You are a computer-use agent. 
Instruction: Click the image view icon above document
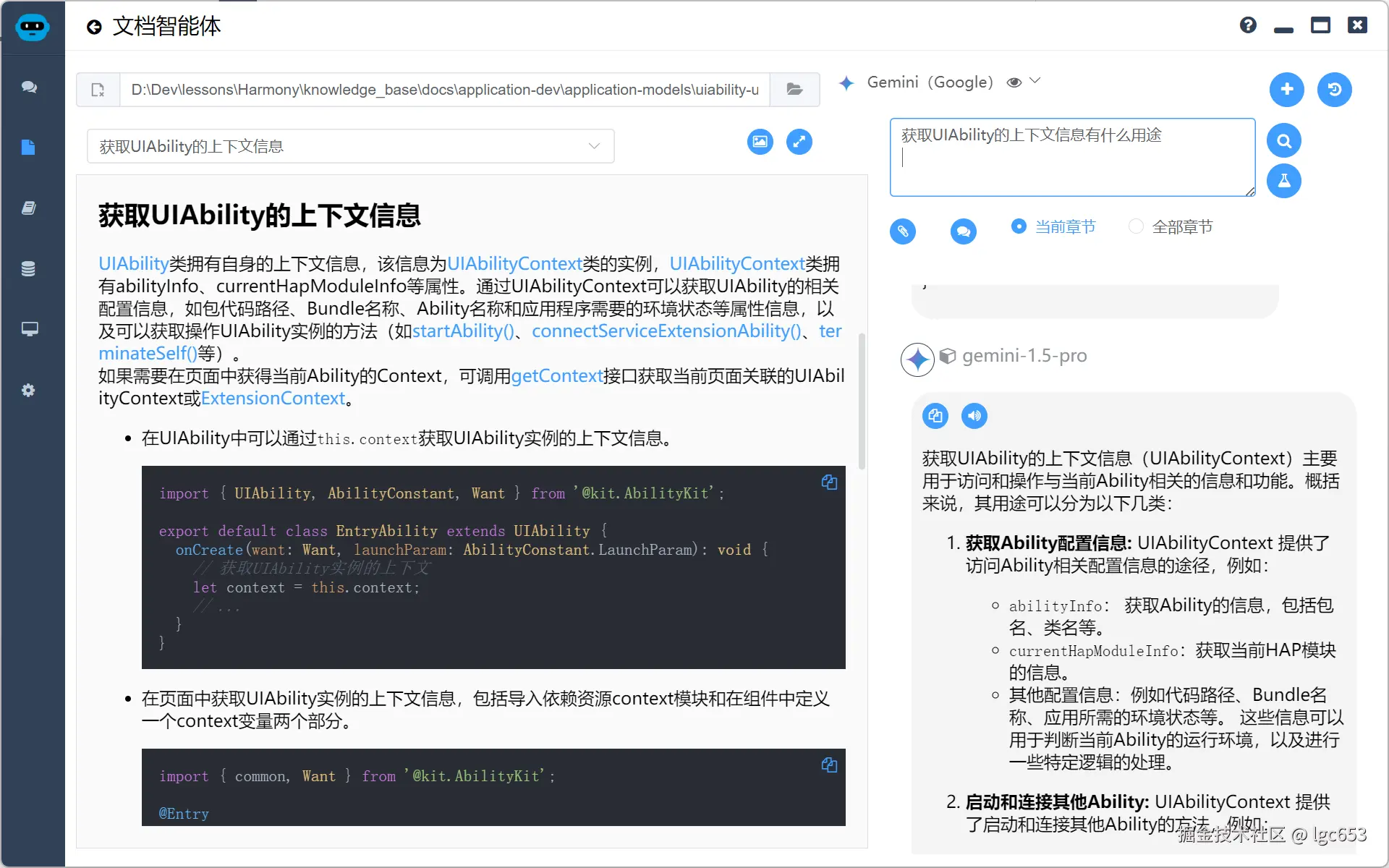tap(760, 142)
